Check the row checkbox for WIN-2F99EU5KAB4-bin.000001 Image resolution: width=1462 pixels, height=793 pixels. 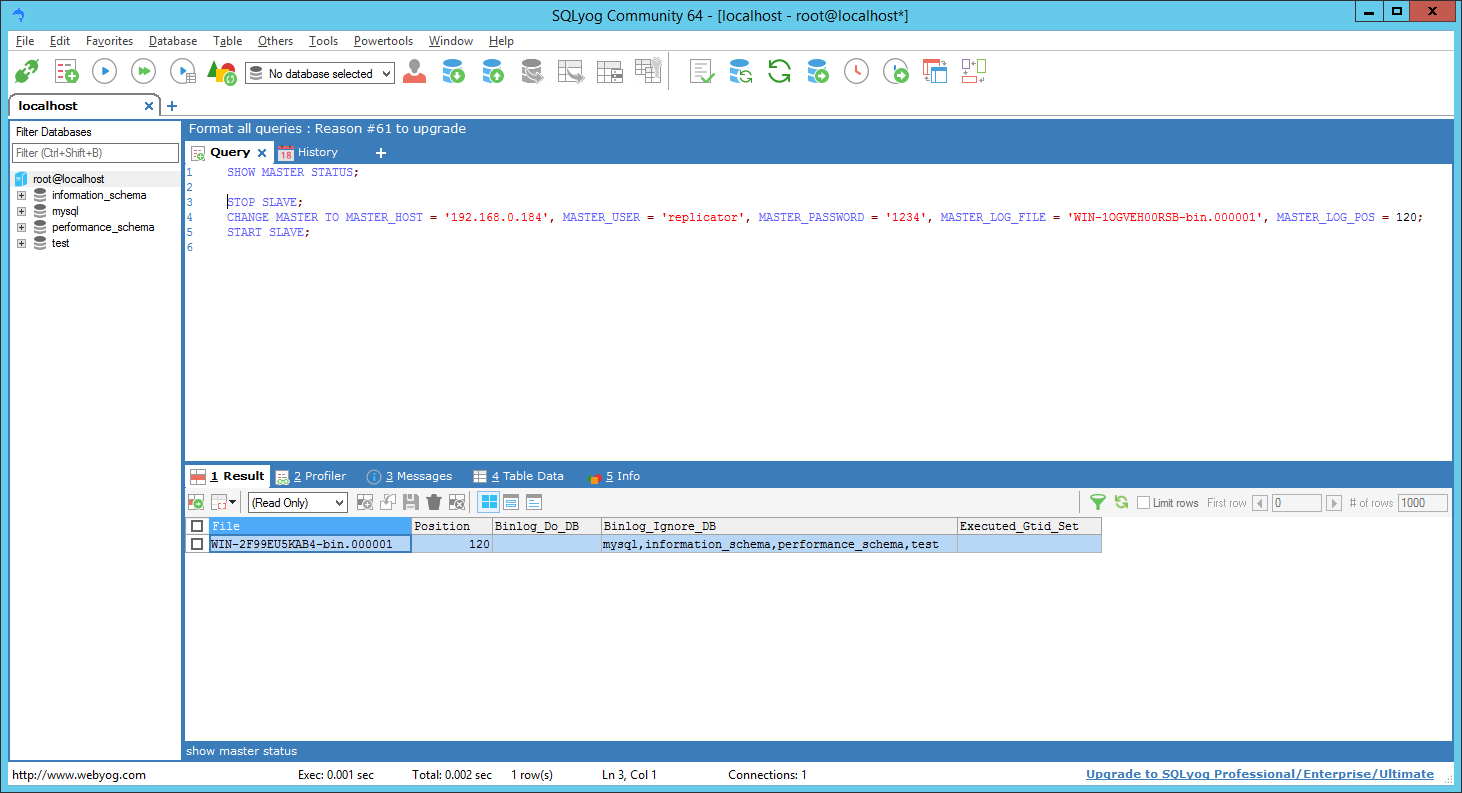[197, 544]
